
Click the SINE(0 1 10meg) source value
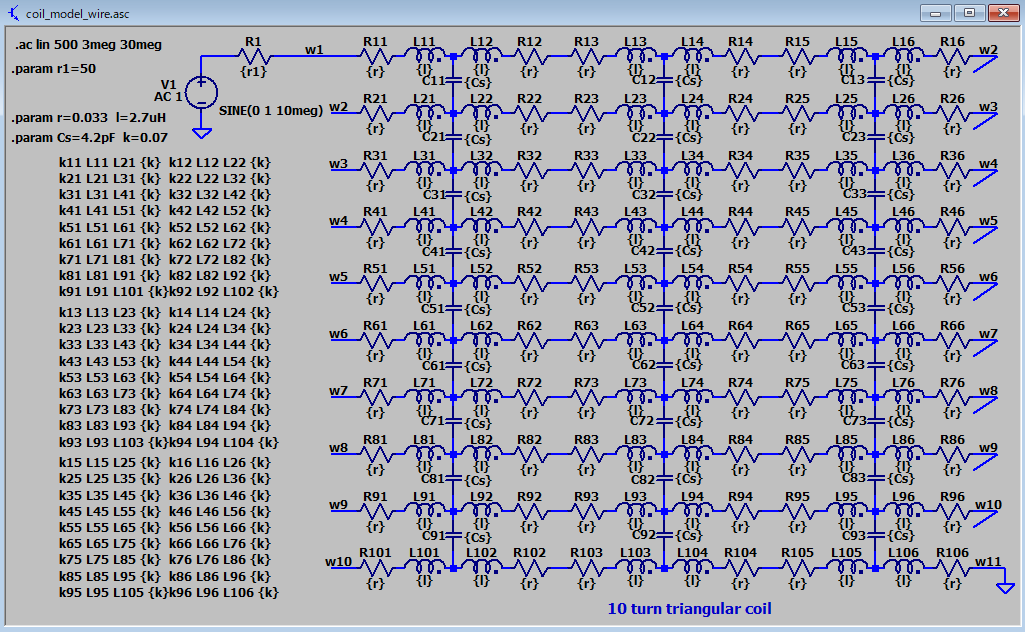point(271,110)
